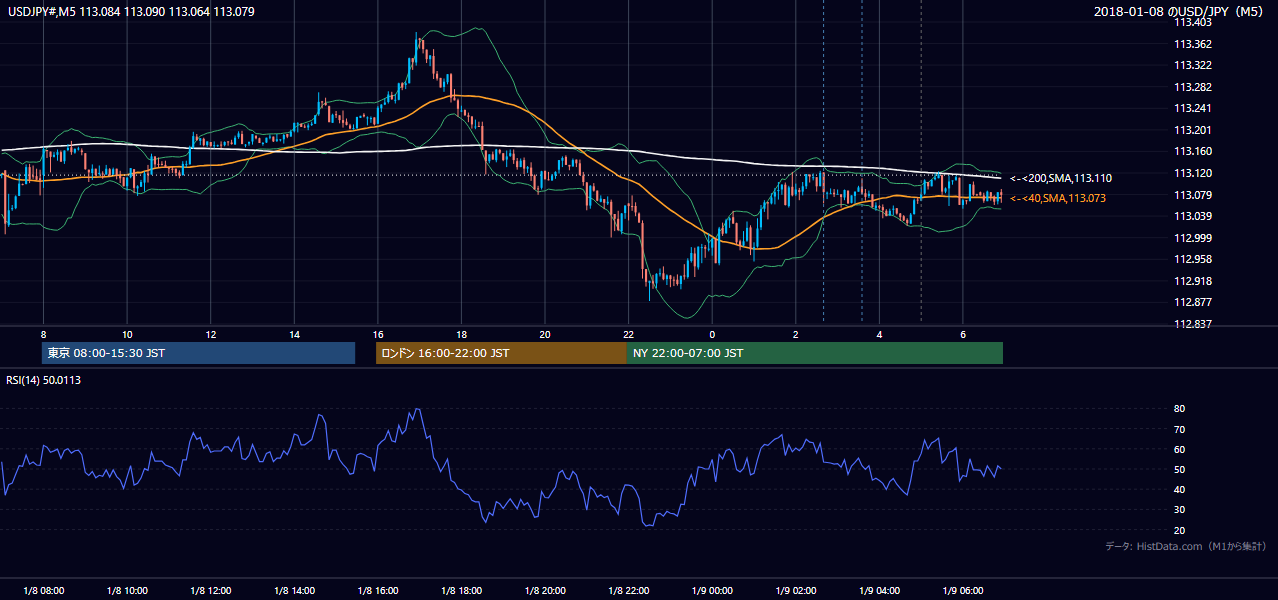This screenshot has height=600, width=1278.
Task: Click price label 112.999 on the axis
Action: tap(1193, 238)
